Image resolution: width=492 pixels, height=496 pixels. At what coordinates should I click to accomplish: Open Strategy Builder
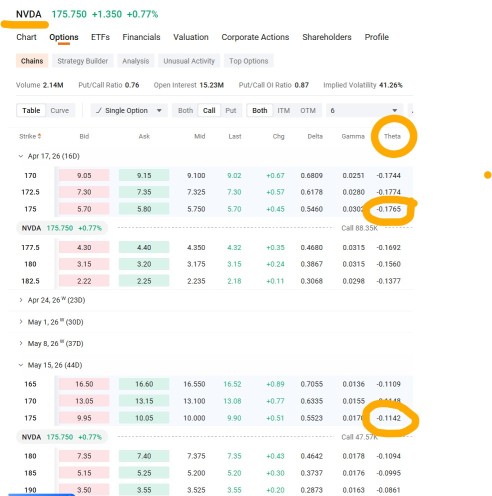[83, 61]
